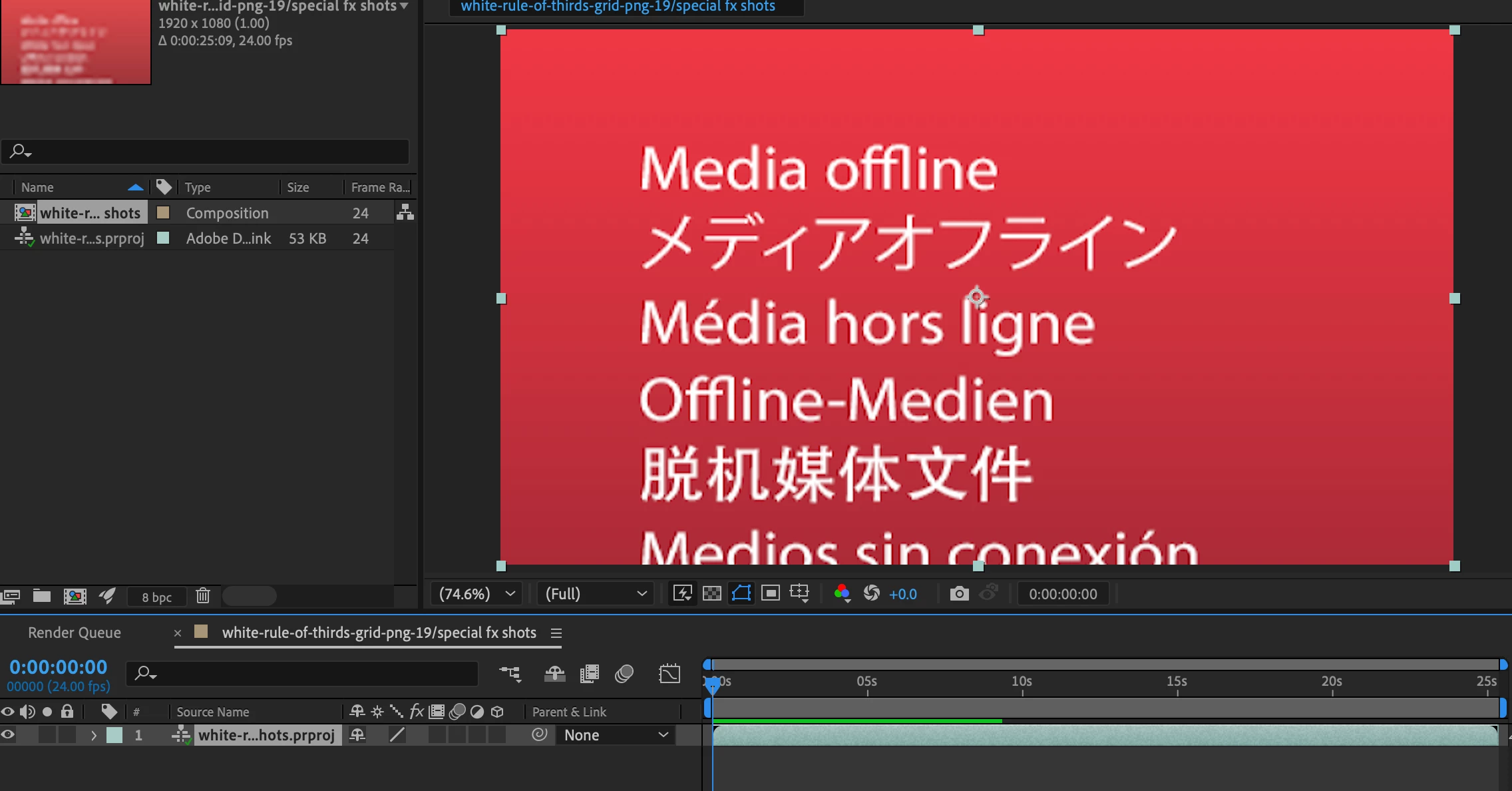This screenshot has width=1512, height=791.
Task: Hide layer 1 with the eye toggle
Action: [8, 735]
